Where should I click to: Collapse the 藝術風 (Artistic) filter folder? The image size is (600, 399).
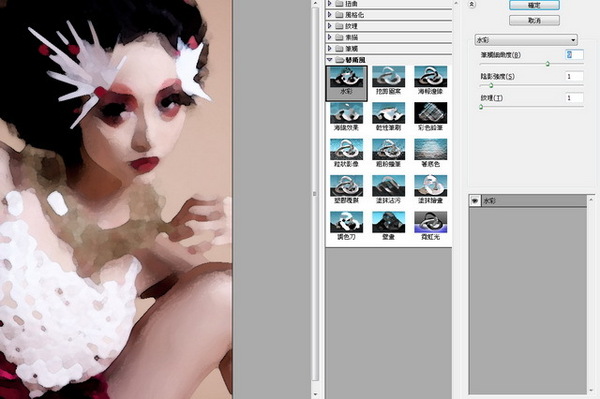pyautogui.click(x=329, y=60)
